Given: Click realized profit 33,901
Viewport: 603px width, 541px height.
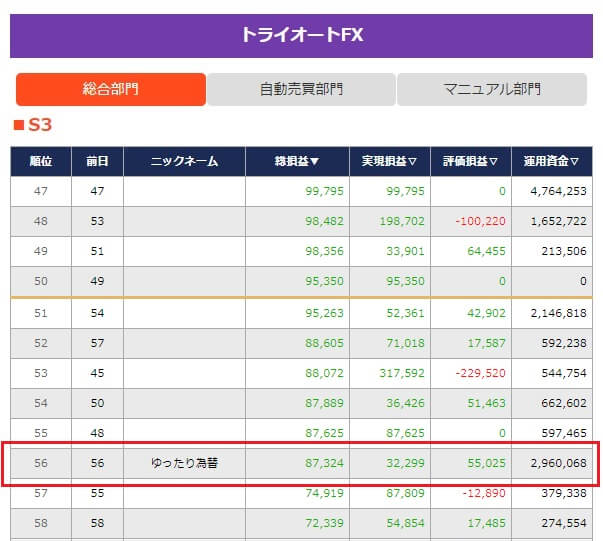Looking at the screenshot, I should [405, 251].
